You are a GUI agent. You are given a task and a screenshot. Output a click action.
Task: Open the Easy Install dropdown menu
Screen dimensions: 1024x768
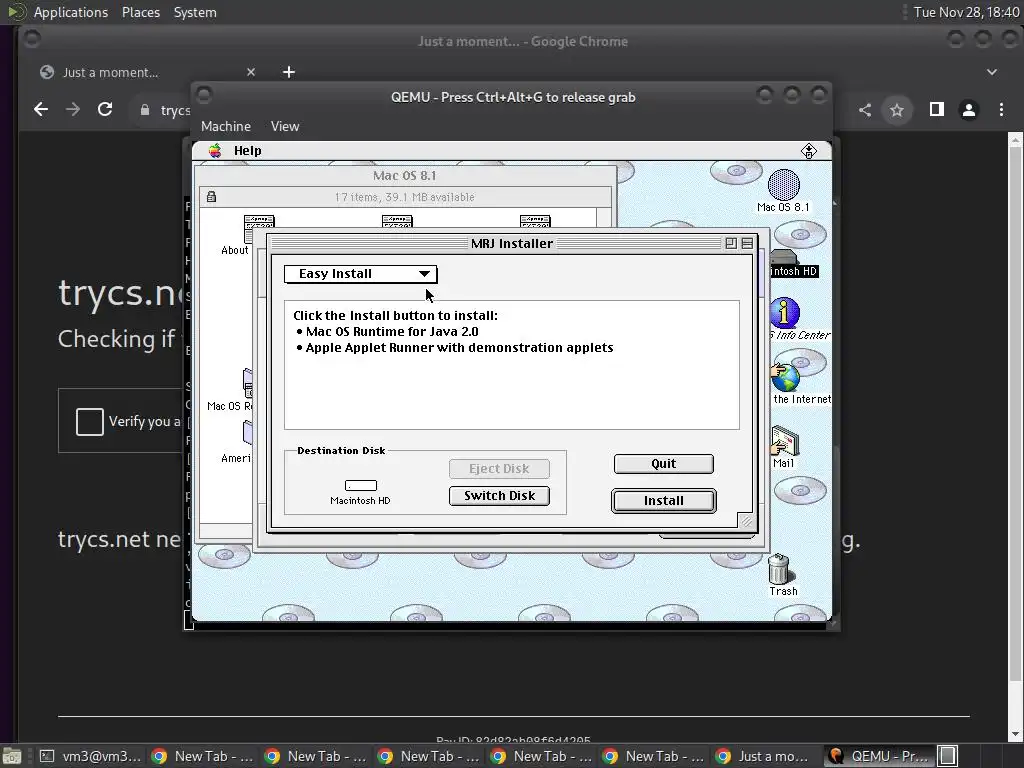point(360,274)
